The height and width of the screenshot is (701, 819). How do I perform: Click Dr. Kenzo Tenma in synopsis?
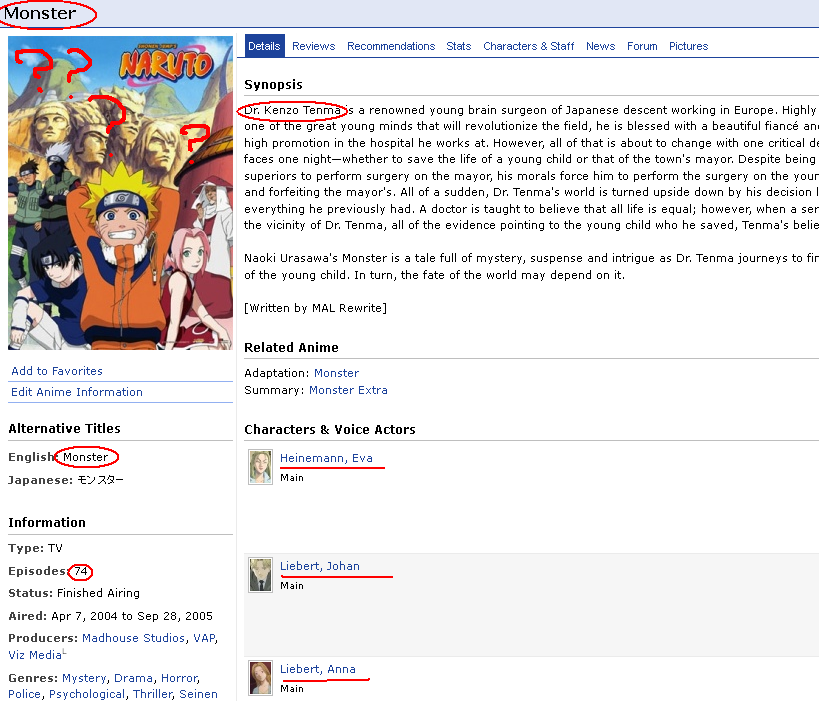click(x=292, y=110)
